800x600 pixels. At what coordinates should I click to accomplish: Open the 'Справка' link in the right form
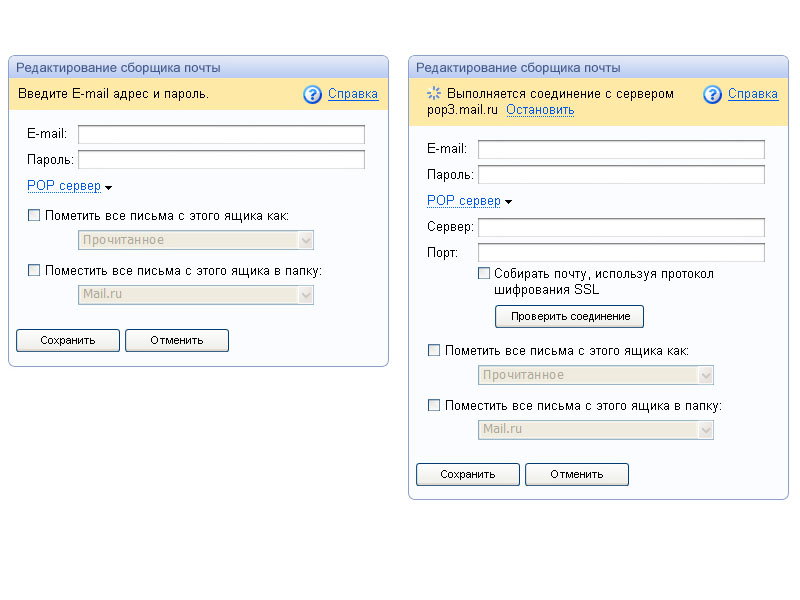pyautogui.click(x=752, y=94)
